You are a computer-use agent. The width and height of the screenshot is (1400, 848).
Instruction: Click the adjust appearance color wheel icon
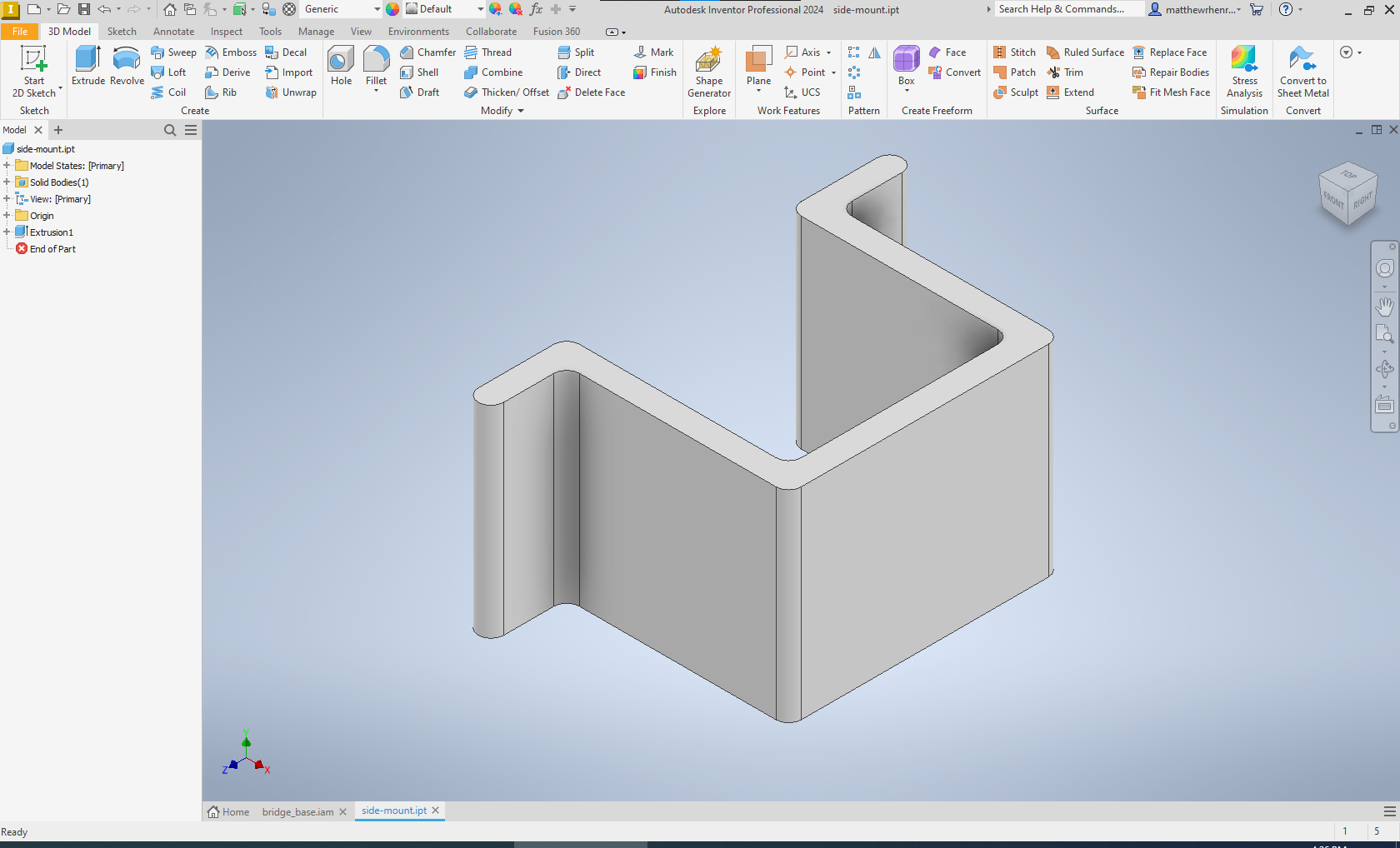tap(494, 9)
